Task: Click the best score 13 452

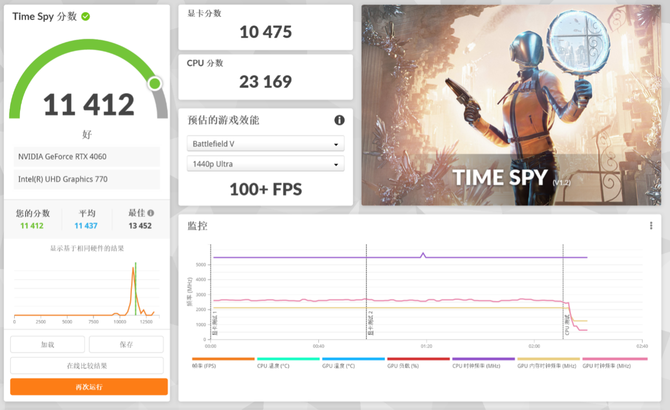Action: click(140, 226)
